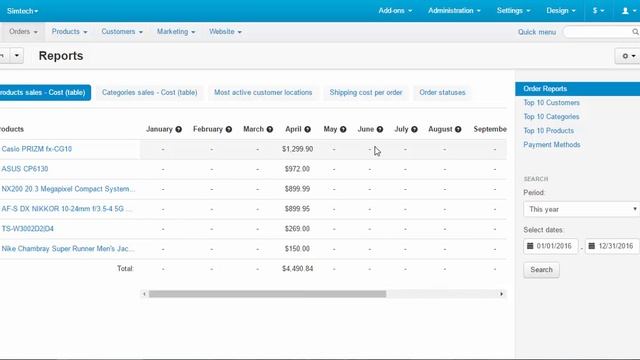Click the calendar icon for start date
The image size is (640, 360).
pyautogui.click(x=530, y=246)
